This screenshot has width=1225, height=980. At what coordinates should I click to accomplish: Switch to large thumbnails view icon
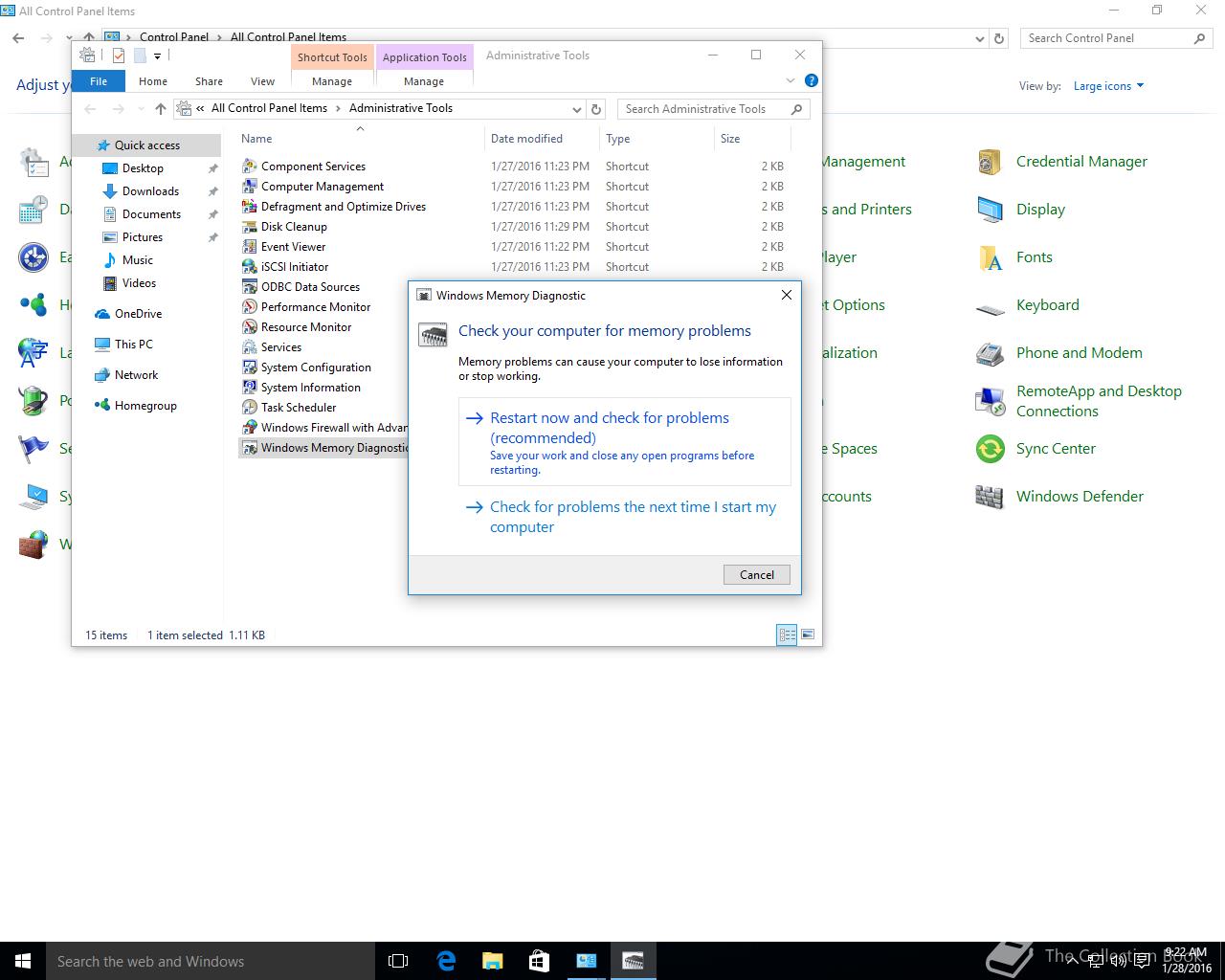point(808,635)
